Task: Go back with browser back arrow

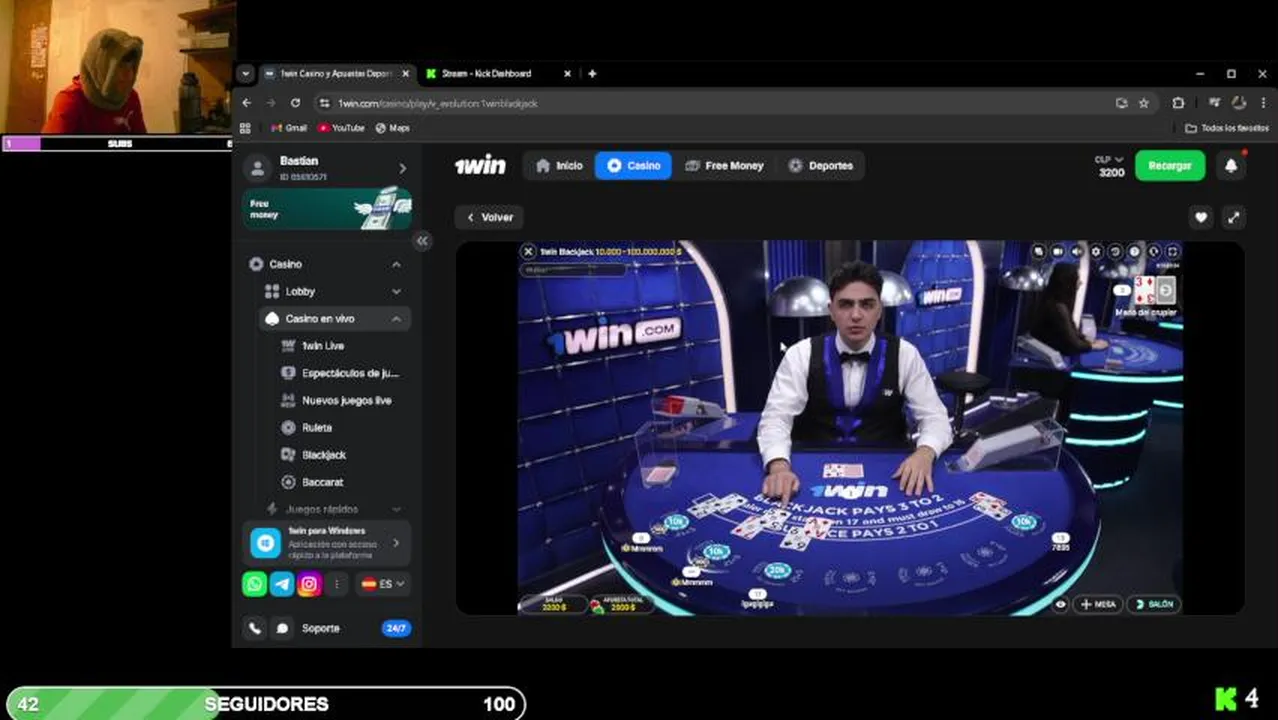Action: 247,103
